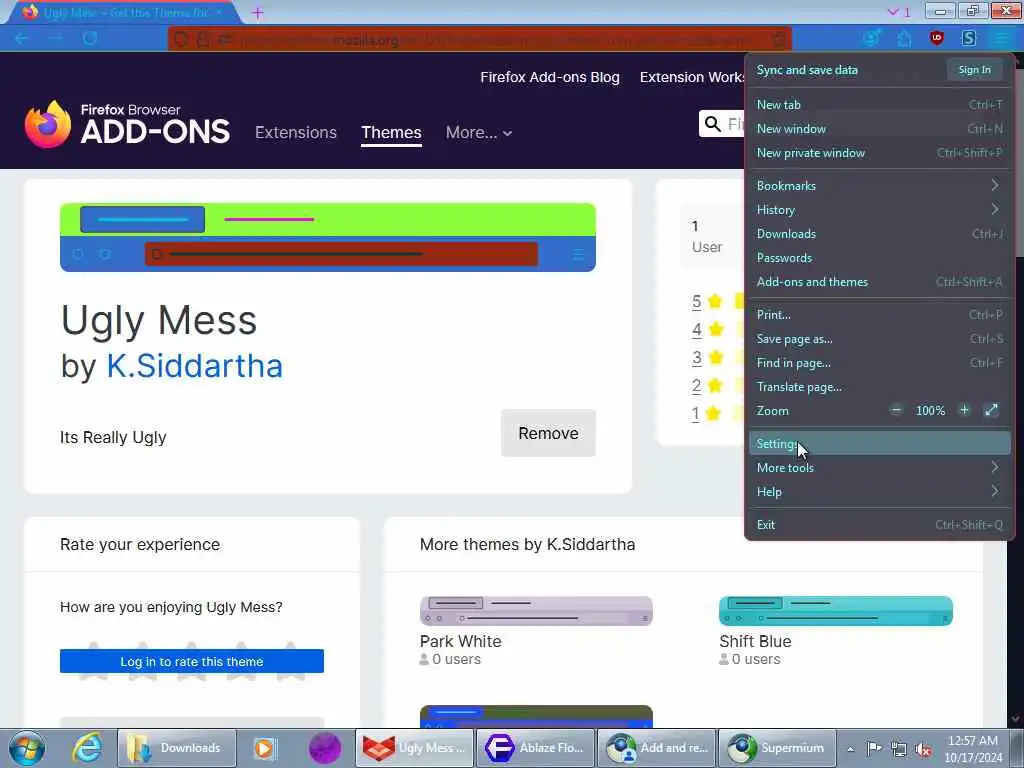Viewport: 1024px width, 768px height.
Task: Open Downloads from the menu
Action: [879, 234]
